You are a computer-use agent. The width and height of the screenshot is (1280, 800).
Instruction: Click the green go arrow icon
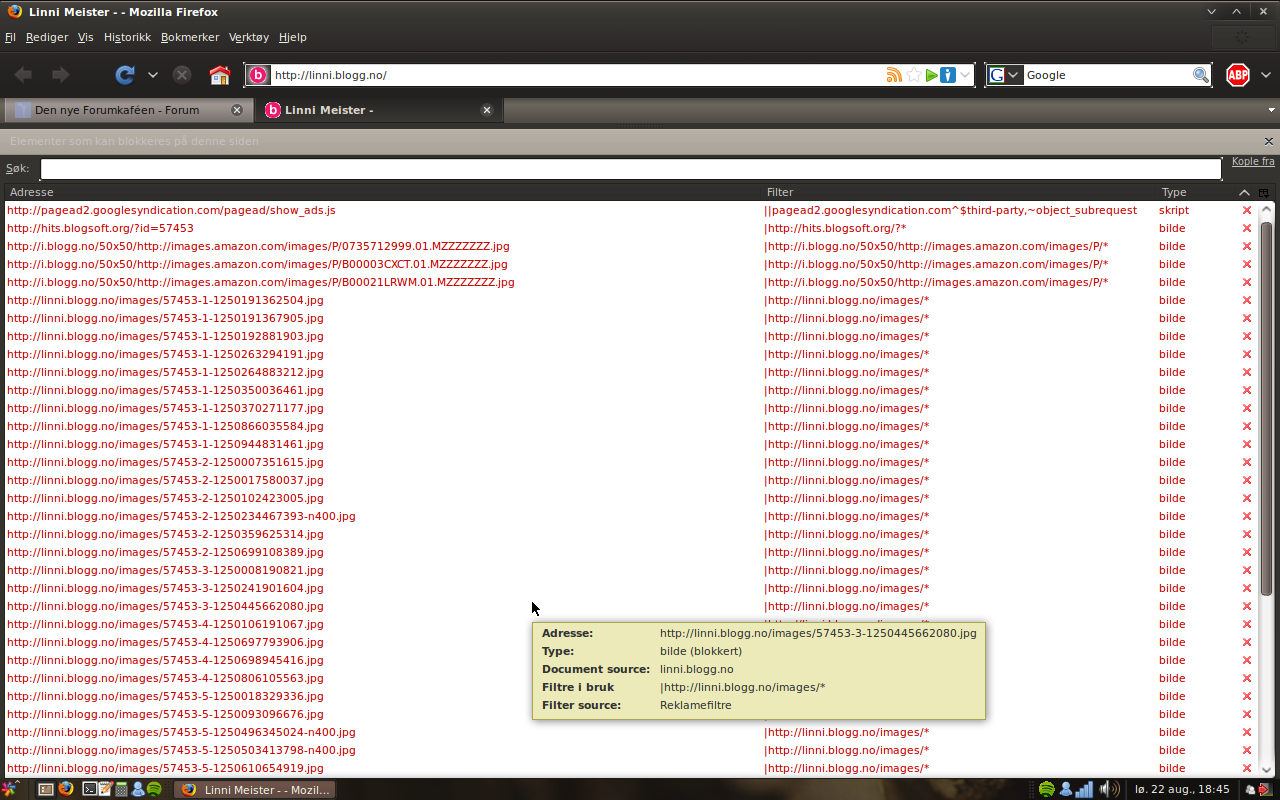(931, 75)
